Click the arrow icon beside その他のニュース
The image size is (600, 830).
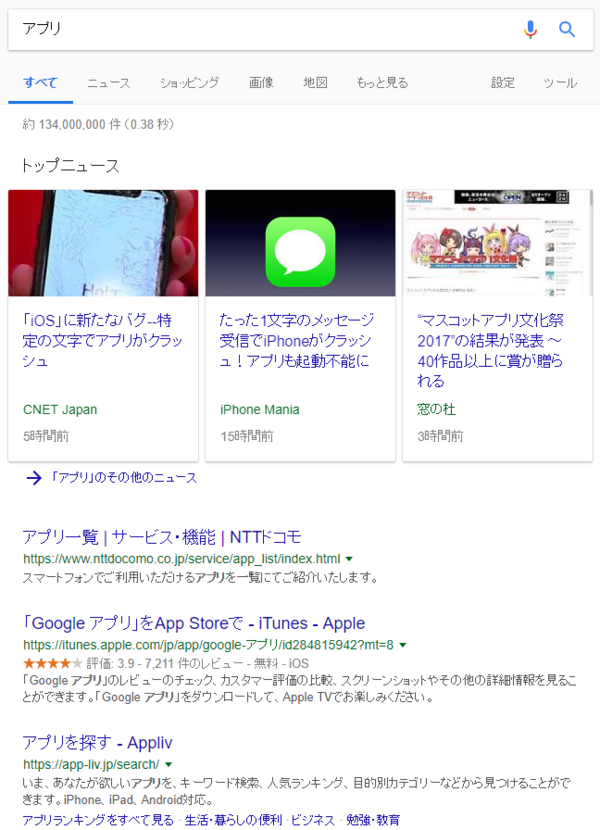pyautogui.click(x=34, y=478)
